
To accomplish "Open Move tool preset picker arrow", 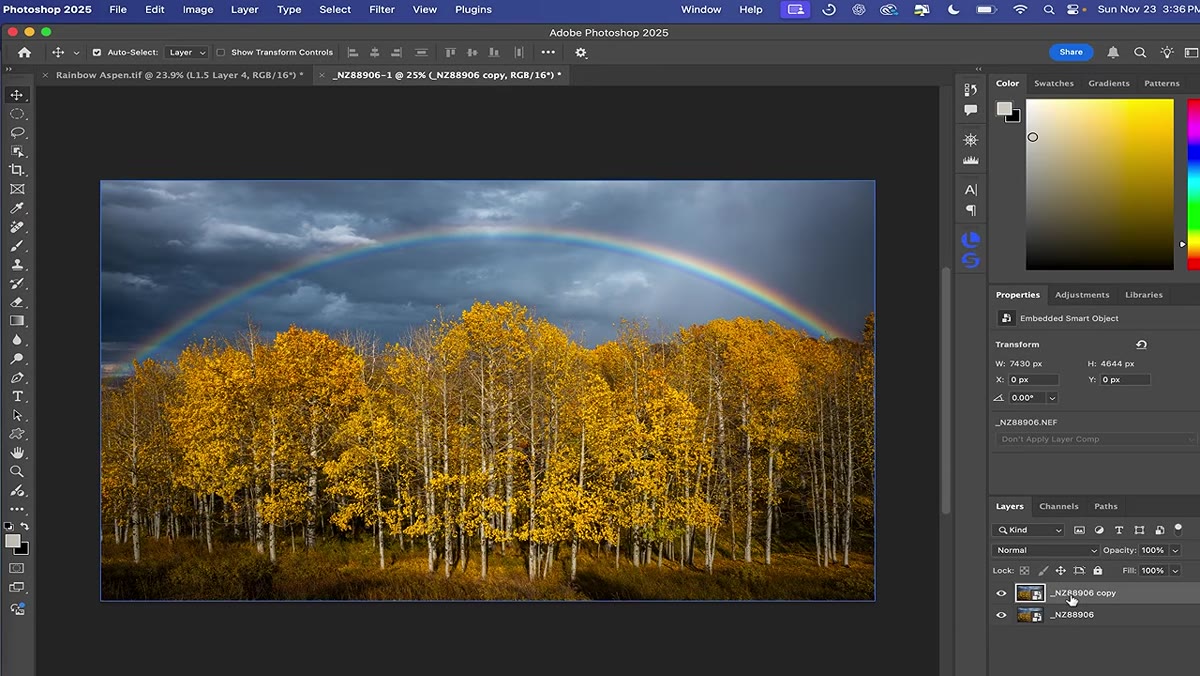I will [x=76, y=53].
